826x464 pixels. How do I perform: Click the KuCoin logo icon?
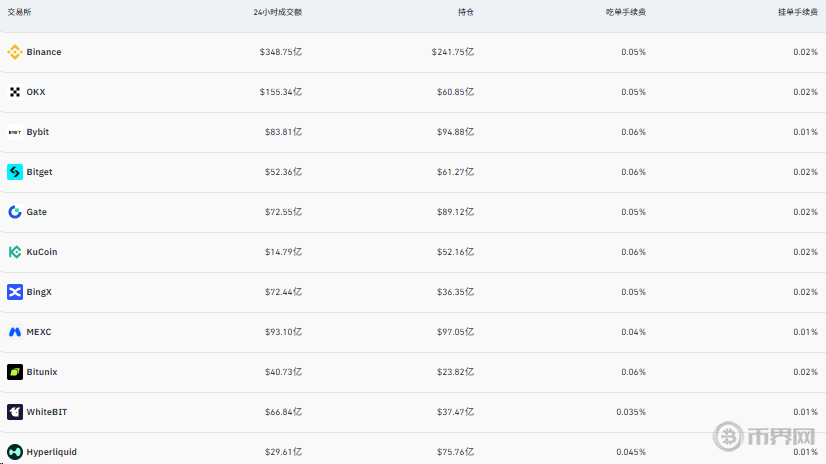(15, 252)
